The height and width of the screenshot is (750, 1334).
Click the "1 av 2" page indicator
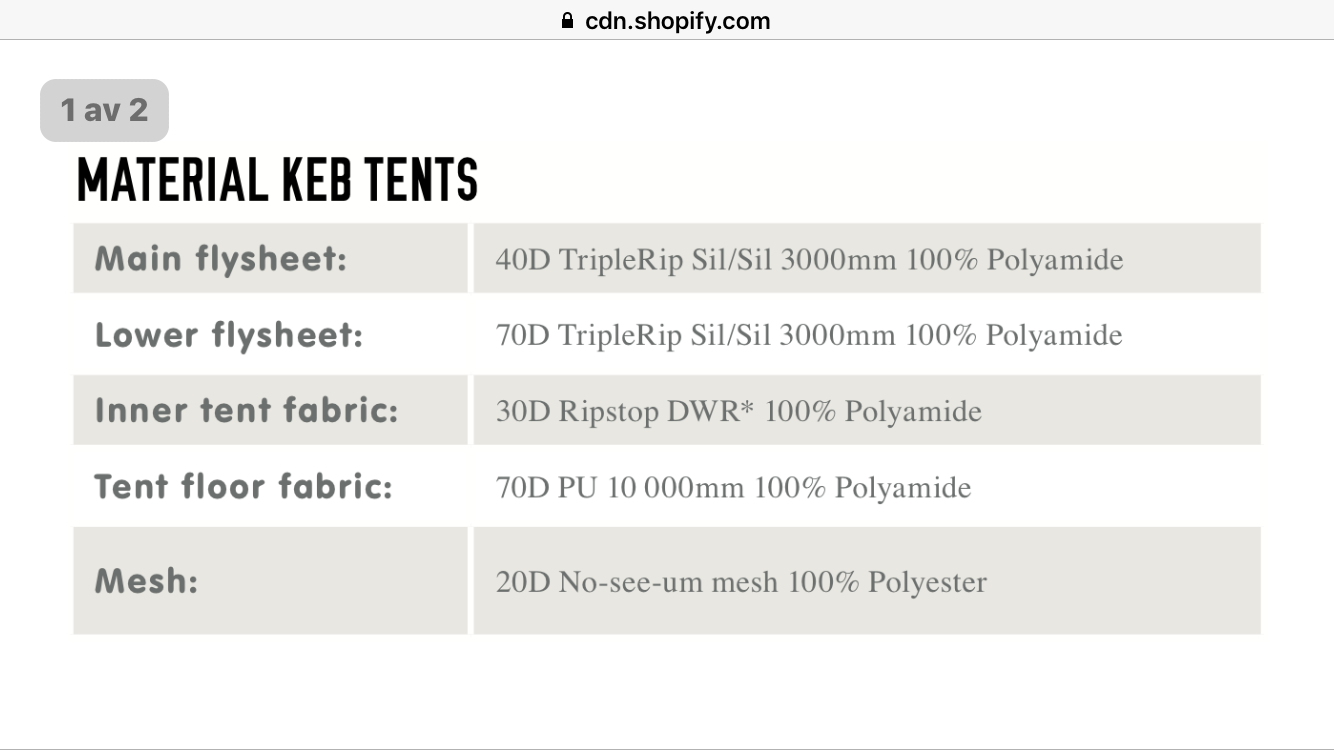pos(104,110)
